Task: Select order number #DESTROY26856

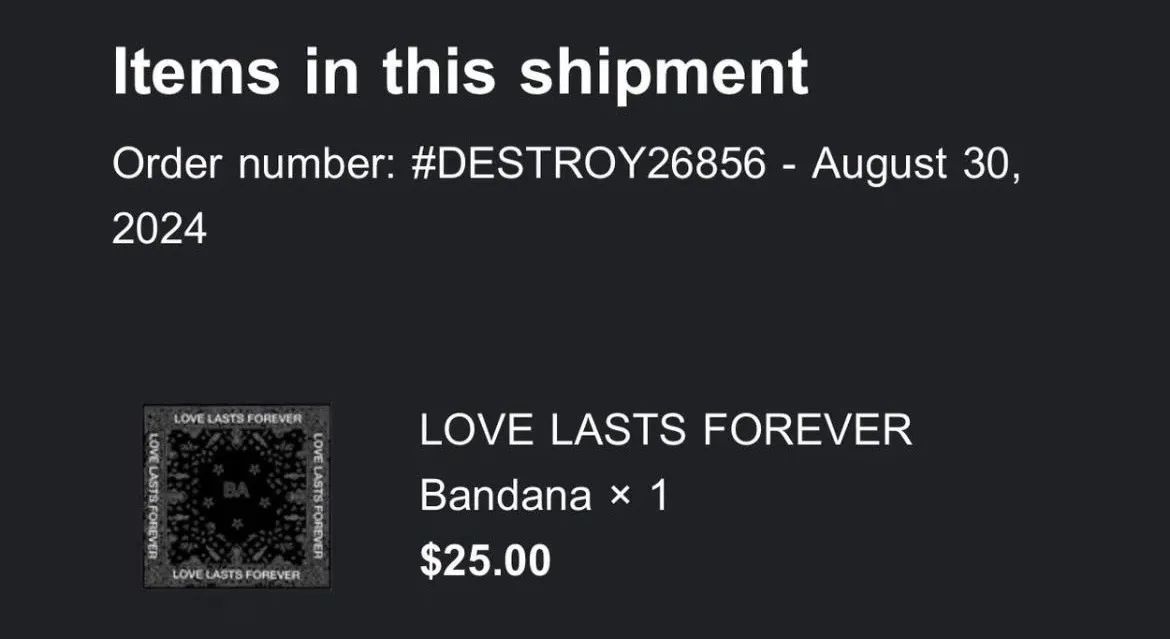Action: point(588,163)
